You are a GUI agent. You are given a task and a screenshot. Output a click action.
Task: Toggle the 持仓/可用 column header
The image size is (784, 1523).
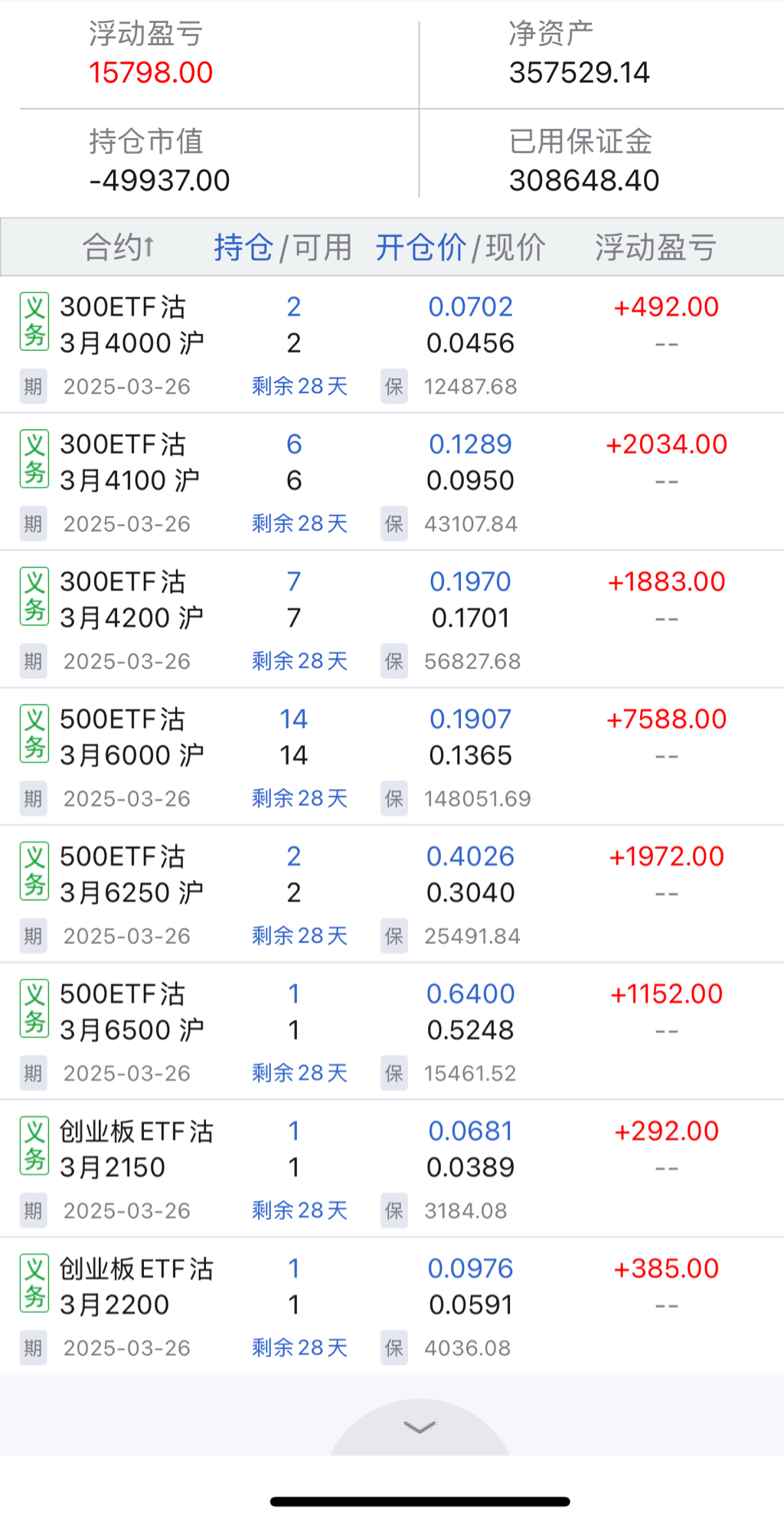[x=283, y=247]
